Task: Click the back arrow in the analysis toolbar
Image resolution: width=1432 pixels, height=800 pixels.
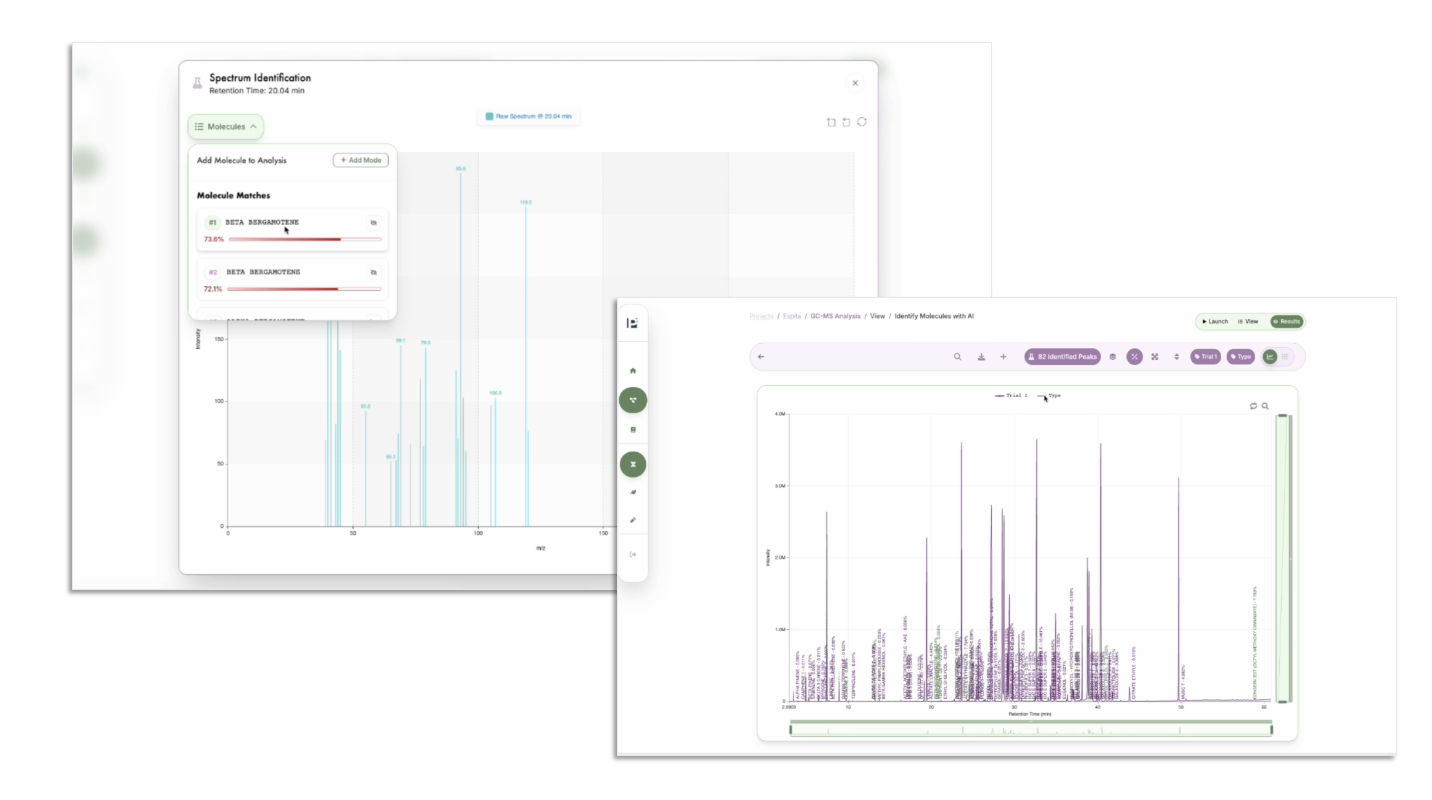Action: pos(761,357)
